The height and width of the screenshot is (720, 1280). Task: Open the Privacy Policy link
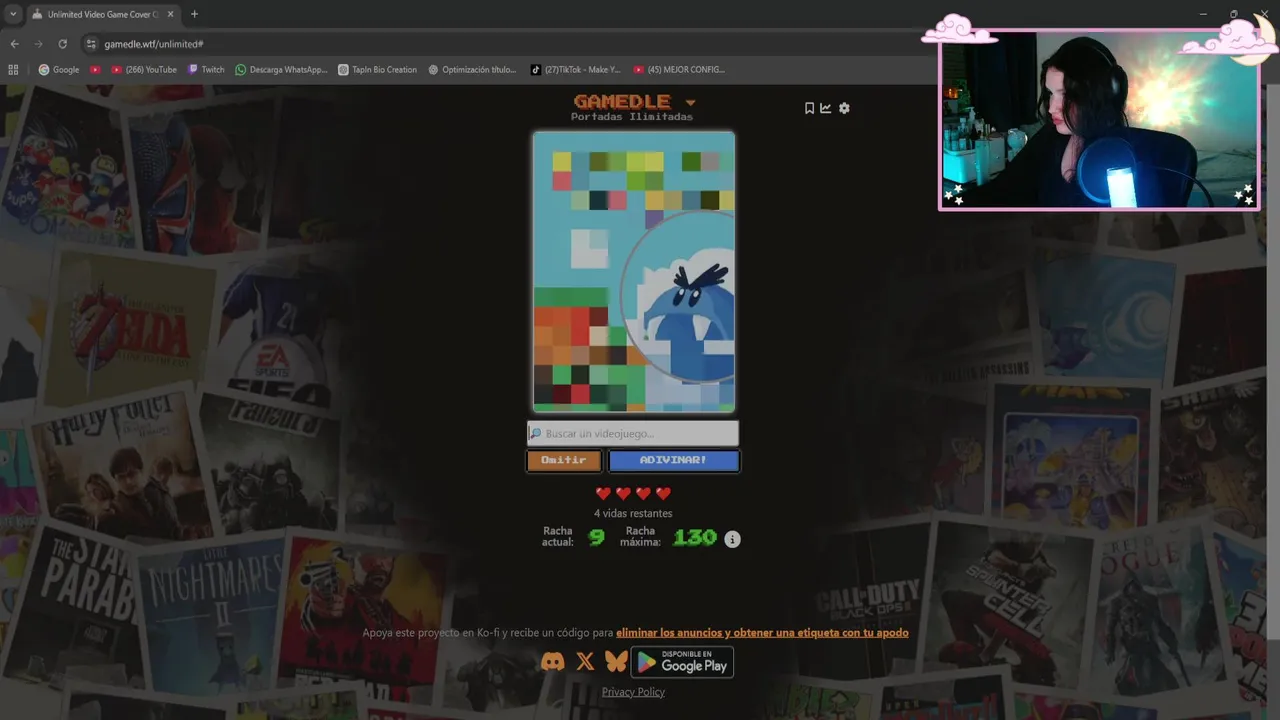click(x=633, y=692)
